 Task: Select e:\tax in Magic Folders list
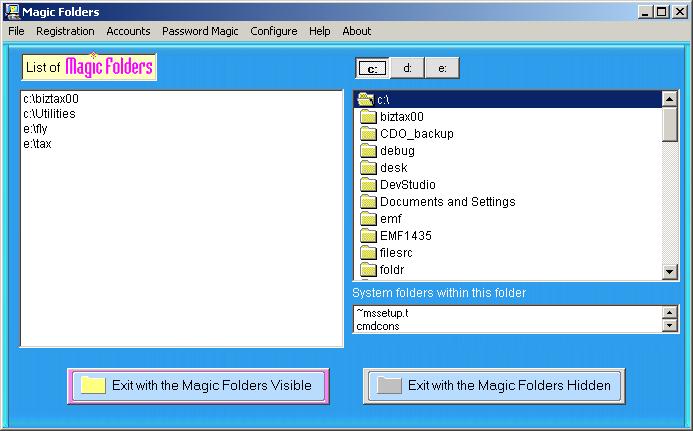(x=37, y=144)
